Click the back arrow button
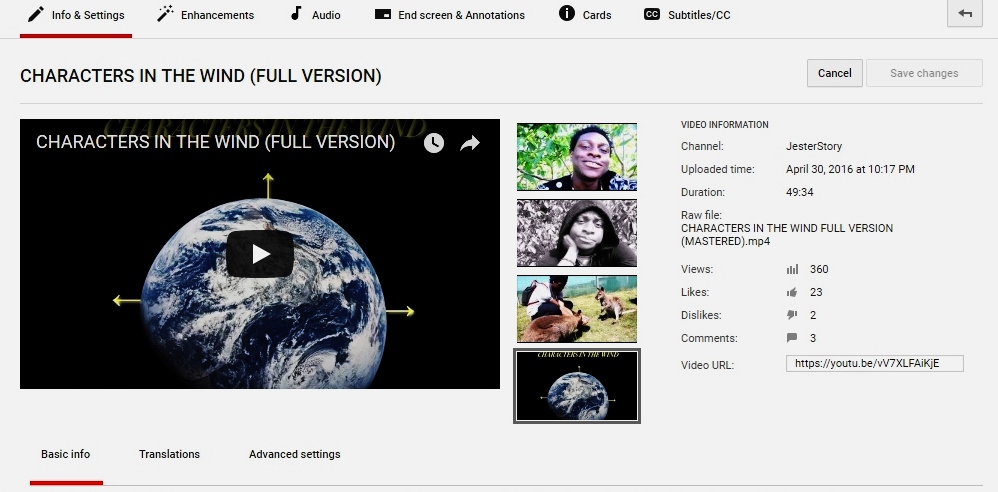The height and width of the screenshot is (492, 998). [x=965, y=13]
